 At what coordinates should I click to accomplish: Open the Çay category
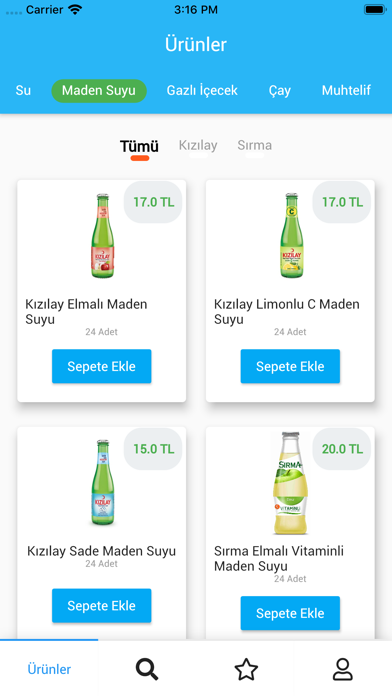point(280,91)
